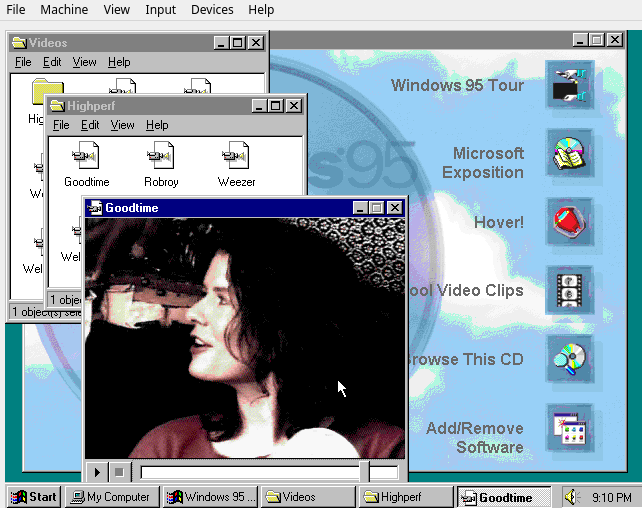Open Edit menu in Videos window
Viewport: 642px width, 508px height.
52,62
